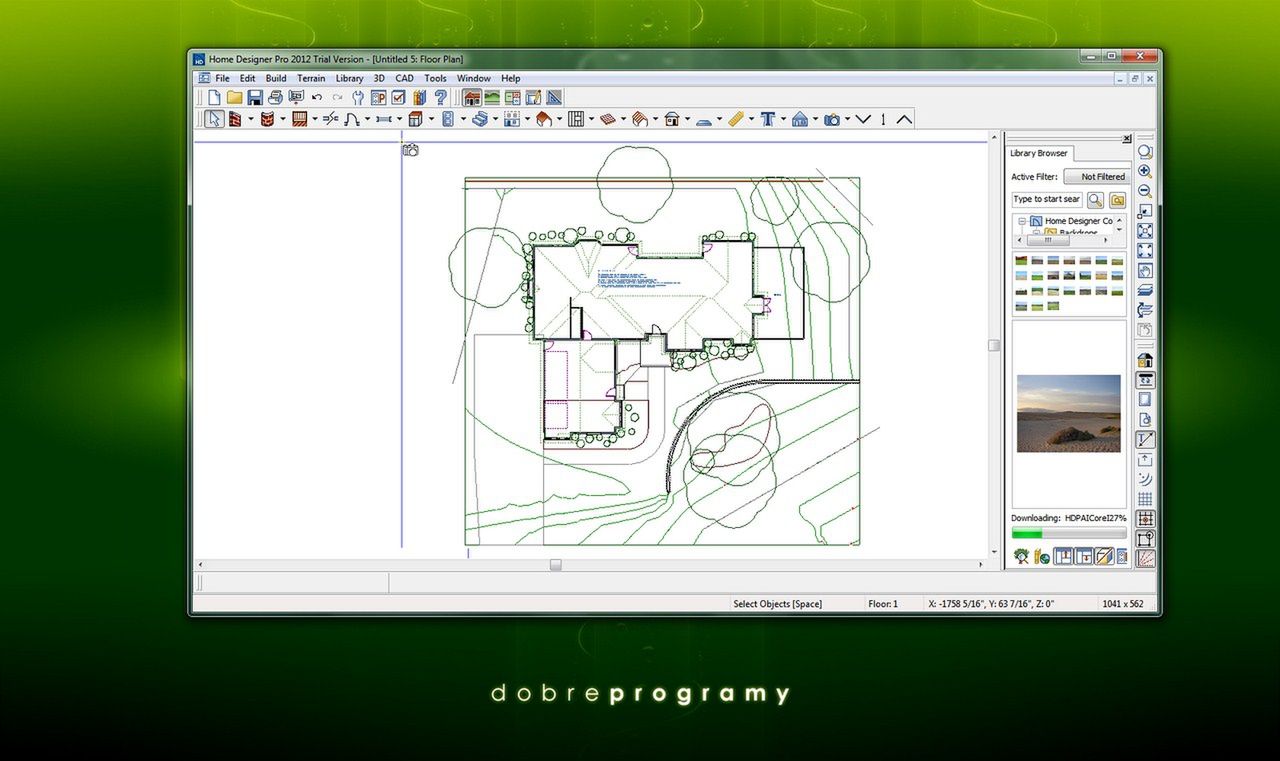Click the Open folder toolbar icon
Screen dimensions: 1280x761
pyautogui.click(x=234, y=97)
